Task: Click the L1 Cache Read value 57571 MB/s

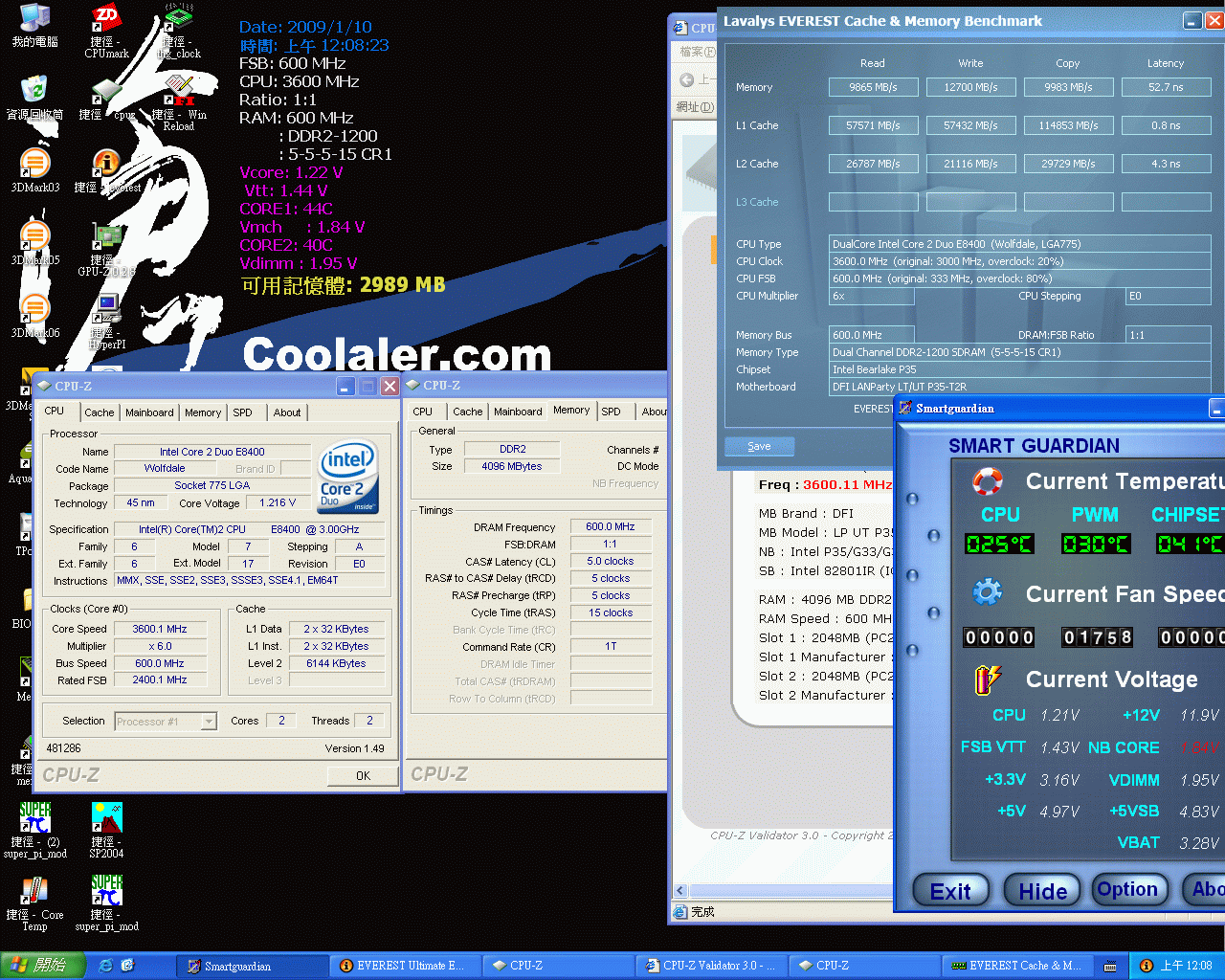Action: coord(873,125)
